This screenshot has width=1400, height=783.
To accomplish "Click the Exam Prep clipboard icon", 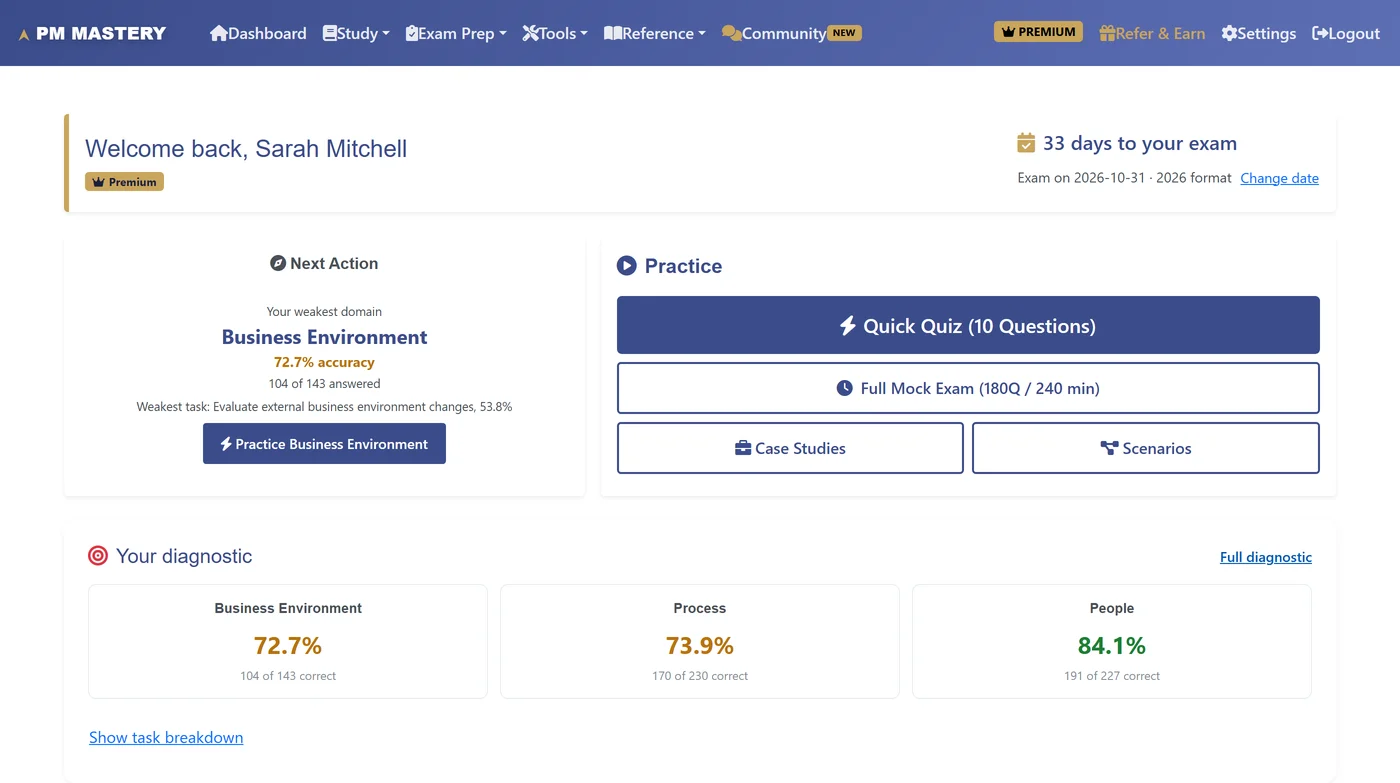I will [x=412, y=33].
